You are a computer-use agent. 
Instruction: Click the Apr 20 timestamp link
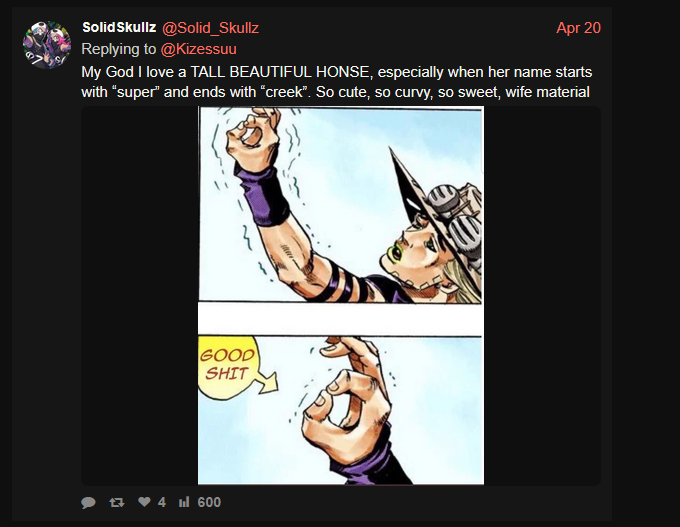click(x=579, y=28)
